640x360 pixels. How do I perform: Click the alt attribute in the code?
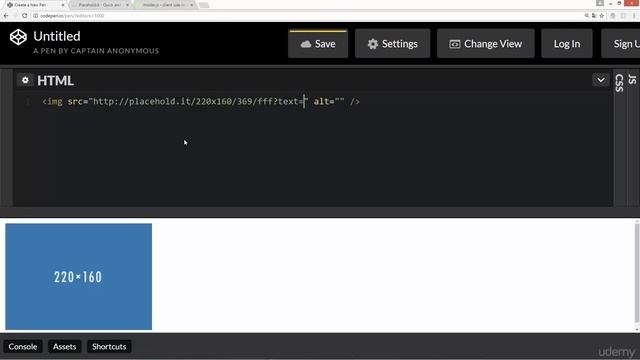click(329, 102)
